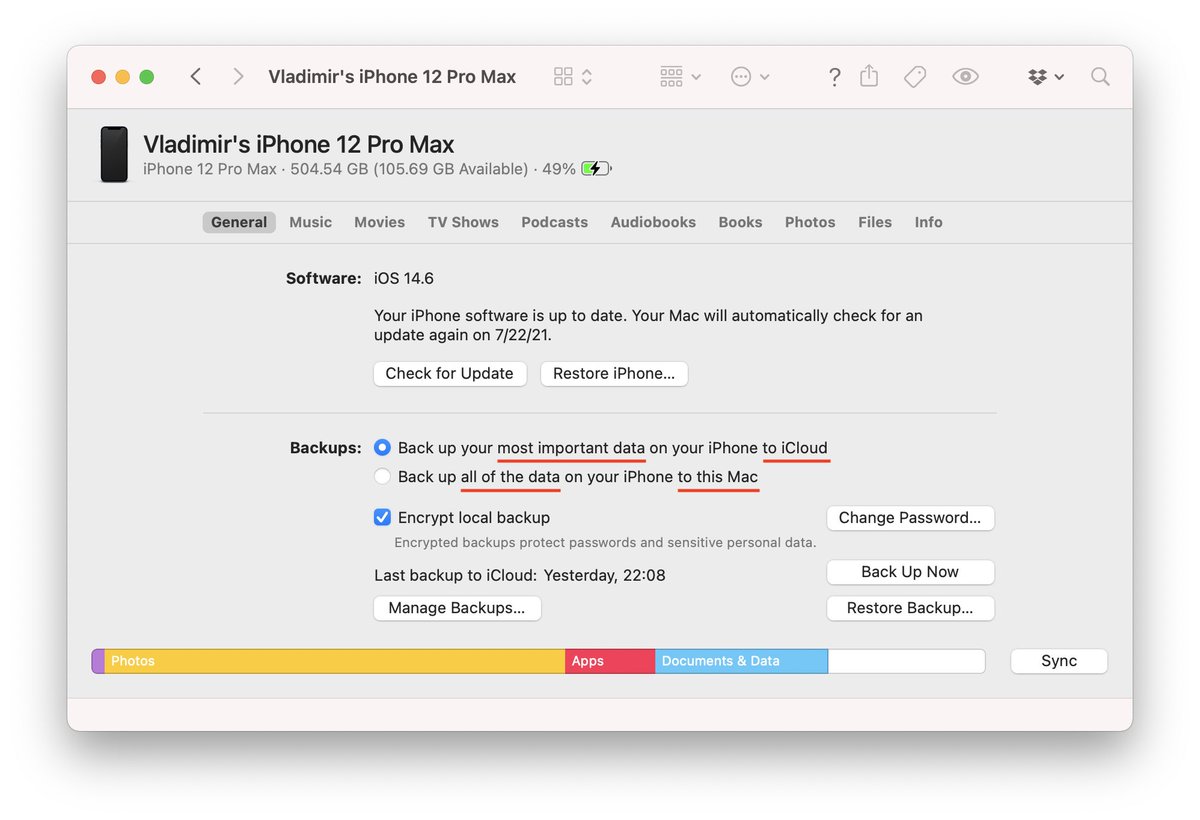Click the green window zoom button

point(147,77)
